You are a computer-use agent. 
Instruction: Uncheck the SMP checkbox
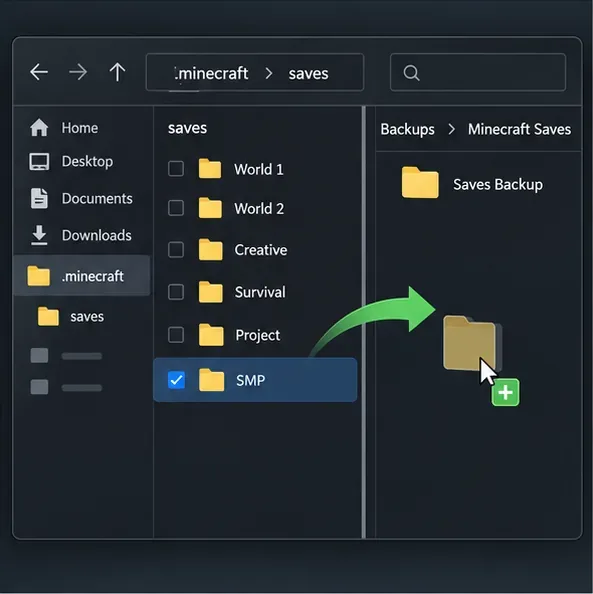click(x=177, y=380)
